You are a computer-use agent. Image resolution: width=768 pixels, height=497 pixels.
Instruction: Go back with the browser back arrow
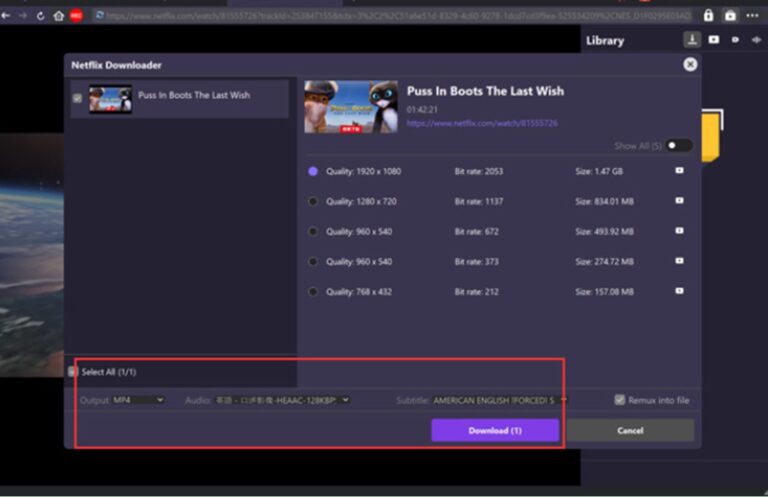[x=6, y=16]
